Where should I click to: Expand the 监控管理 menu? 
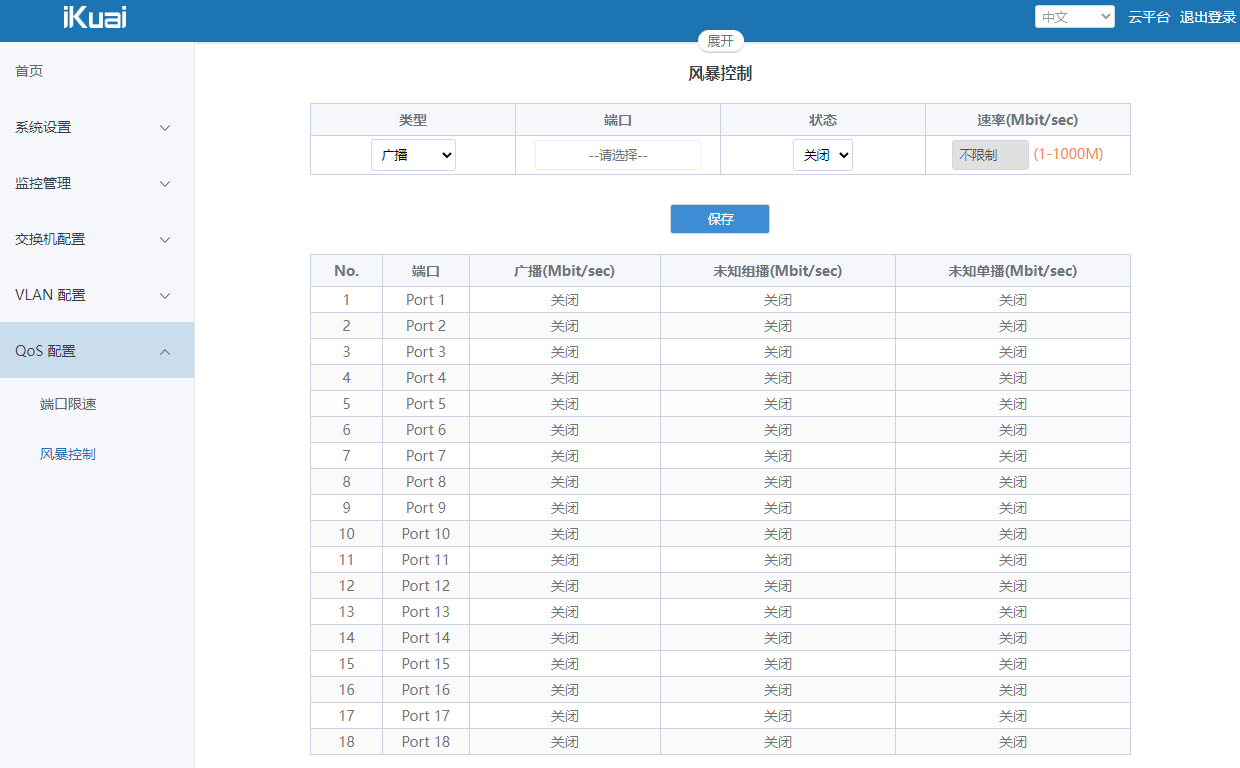click(97, 183)
